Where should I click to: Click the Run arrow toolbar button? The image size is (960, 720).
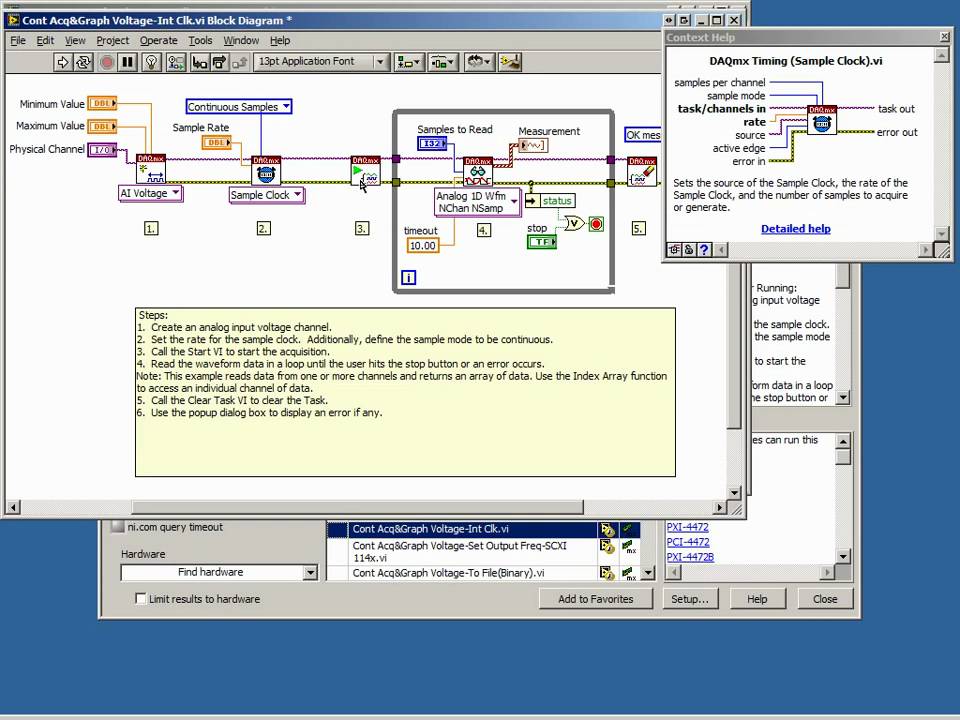(62, 62)
